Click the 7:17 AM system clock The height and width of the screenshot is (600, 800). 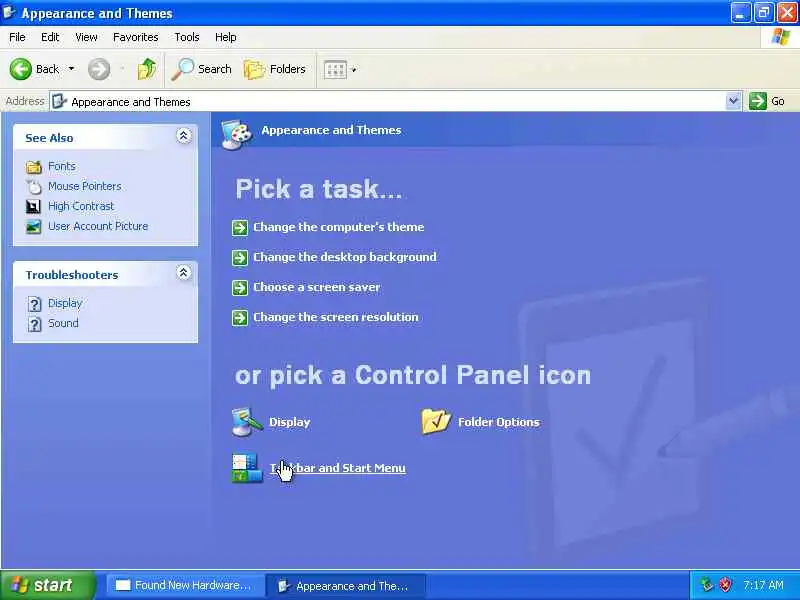click(x=763, y=585)
